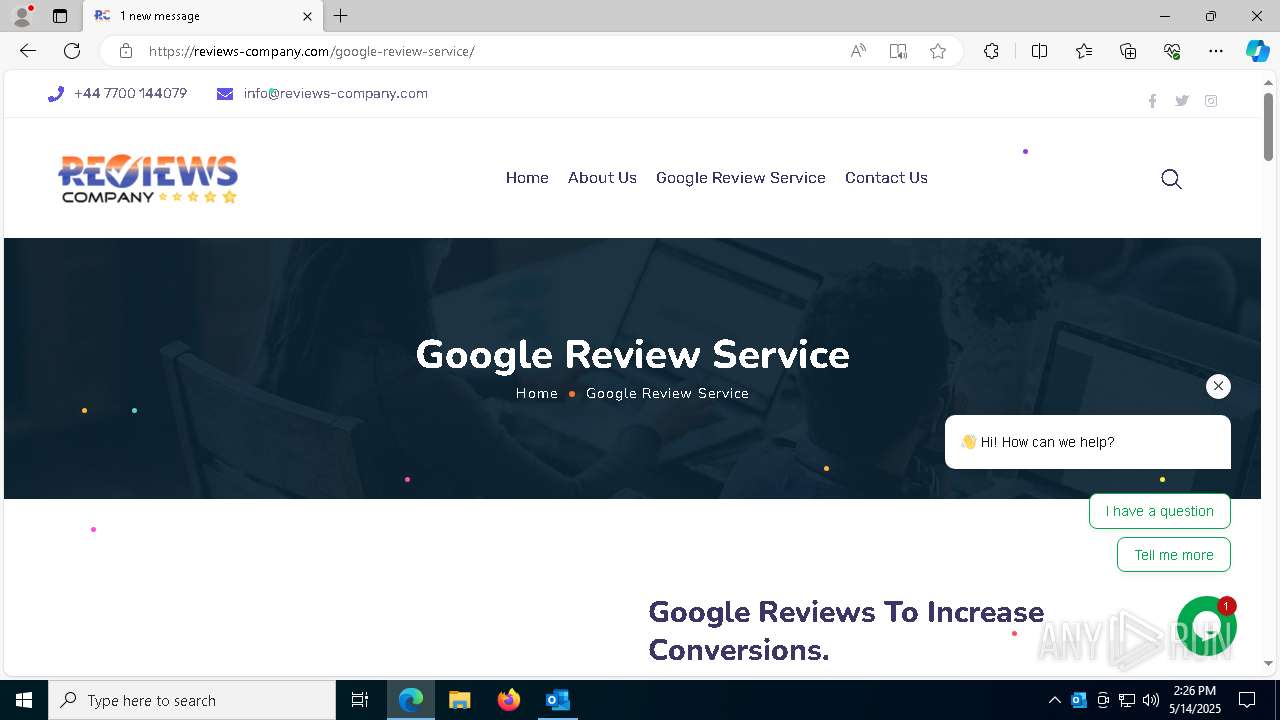The image size is (1280, 720).
Task: Open Browser essentials icon
Action: [x=1172, y=51]
